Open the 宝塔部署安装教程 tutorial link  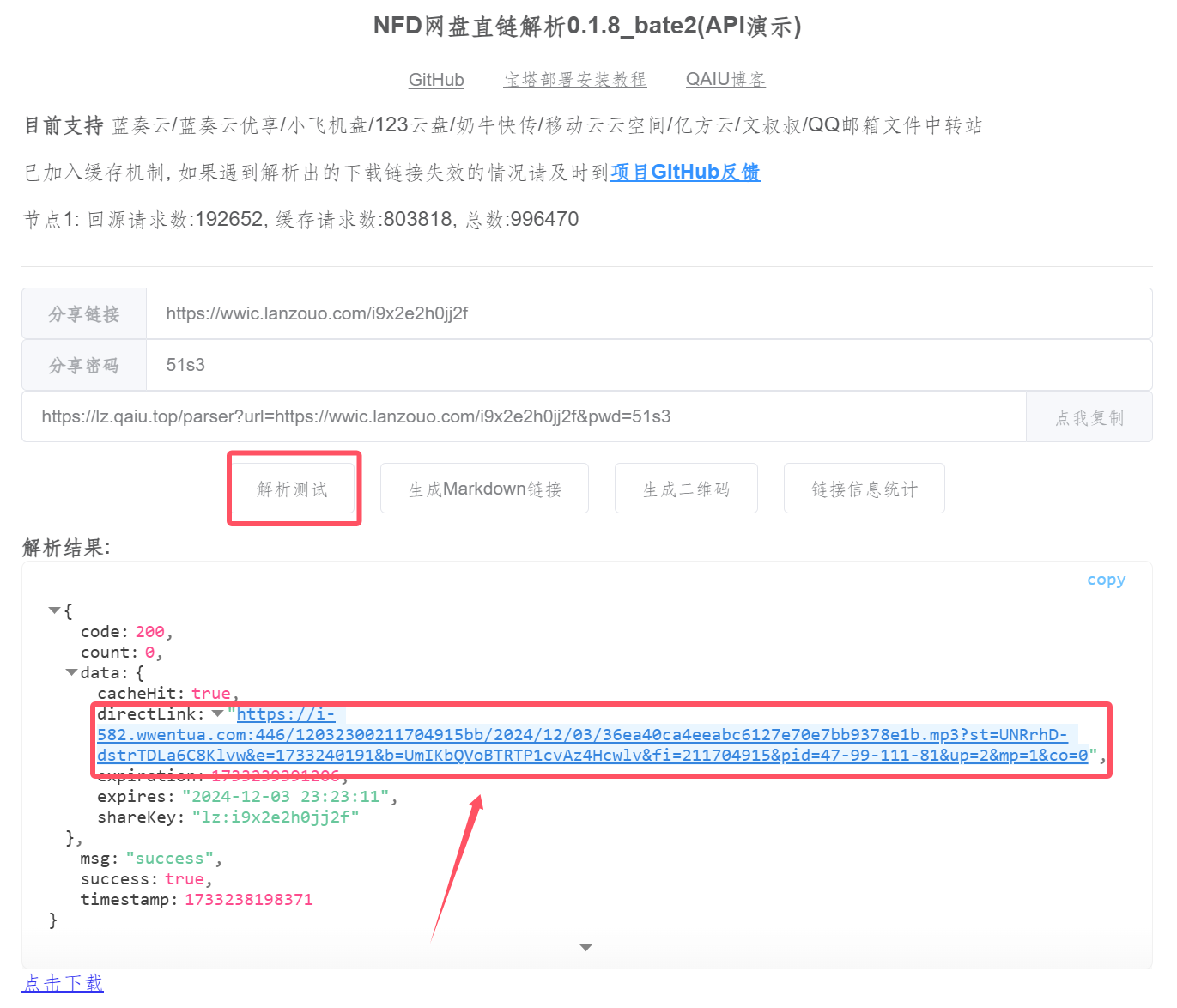tap(574, 80)
